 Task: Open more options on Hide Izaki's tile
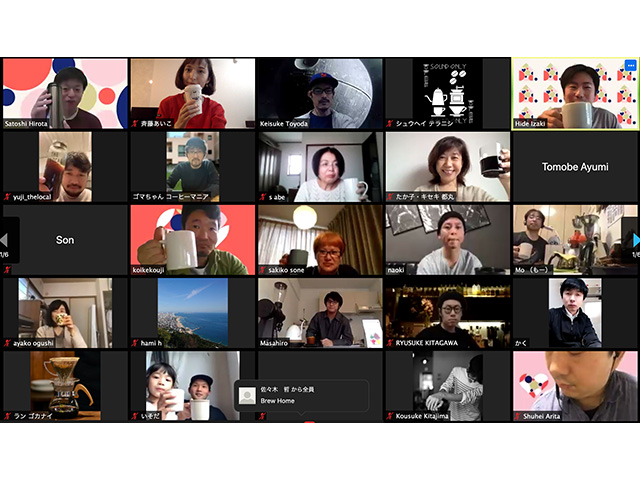(x=630, y=66)
